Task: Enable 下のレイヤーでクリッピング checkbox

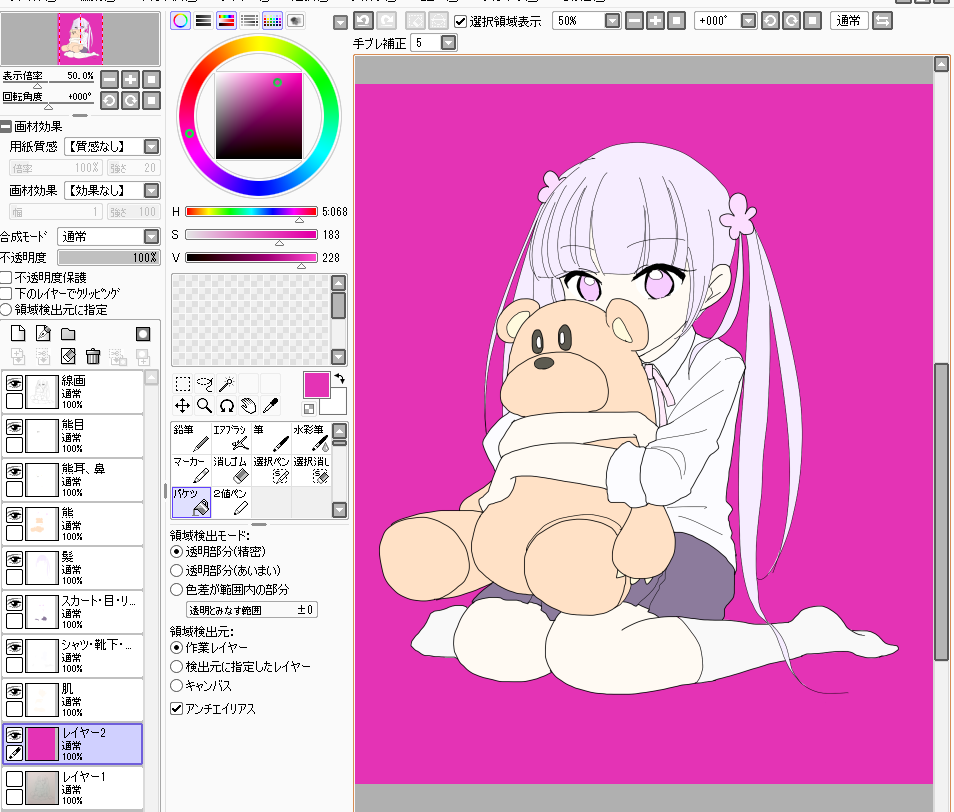Action: (x=6, y=294)
